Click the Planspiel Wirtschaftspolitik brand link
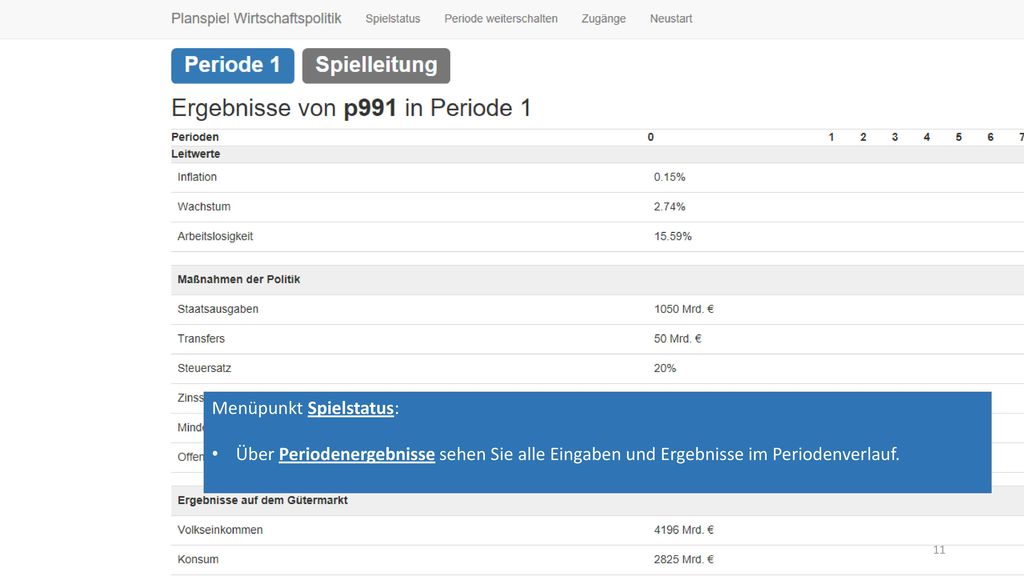Viewport: 1024px width, 576px height. 256,19
